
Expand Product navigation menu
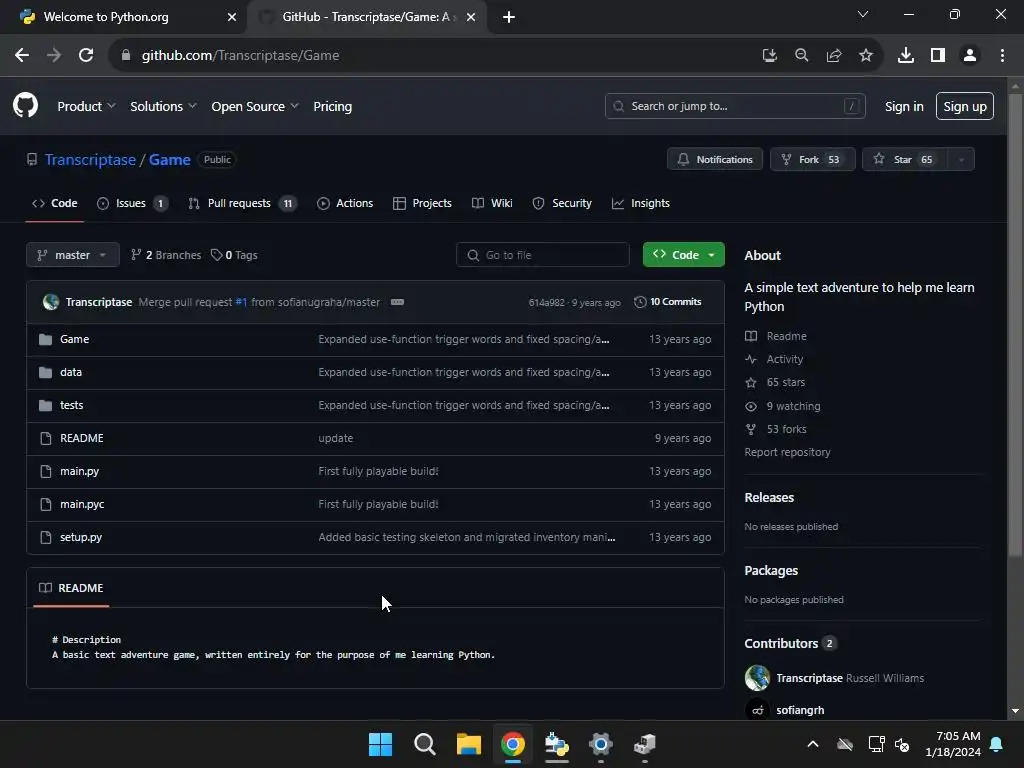click(86, 106)
